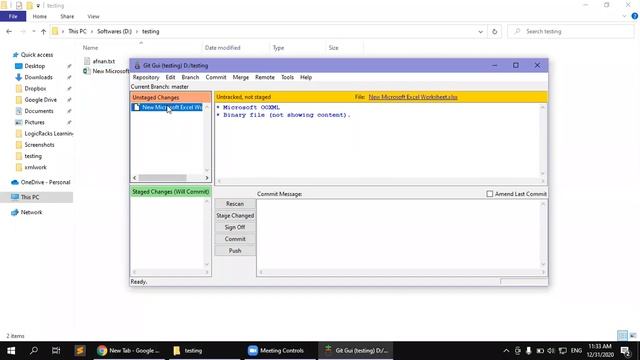
Task: Enable the Amend Last Commit checkbox
Action: 490,194
